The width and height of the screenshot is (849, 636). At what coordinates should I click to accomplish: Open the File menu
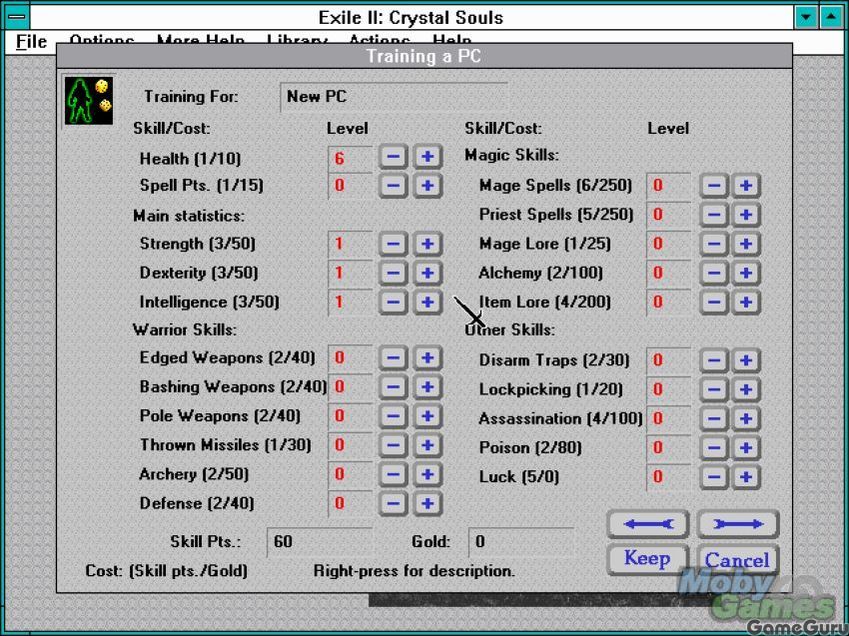31,41
